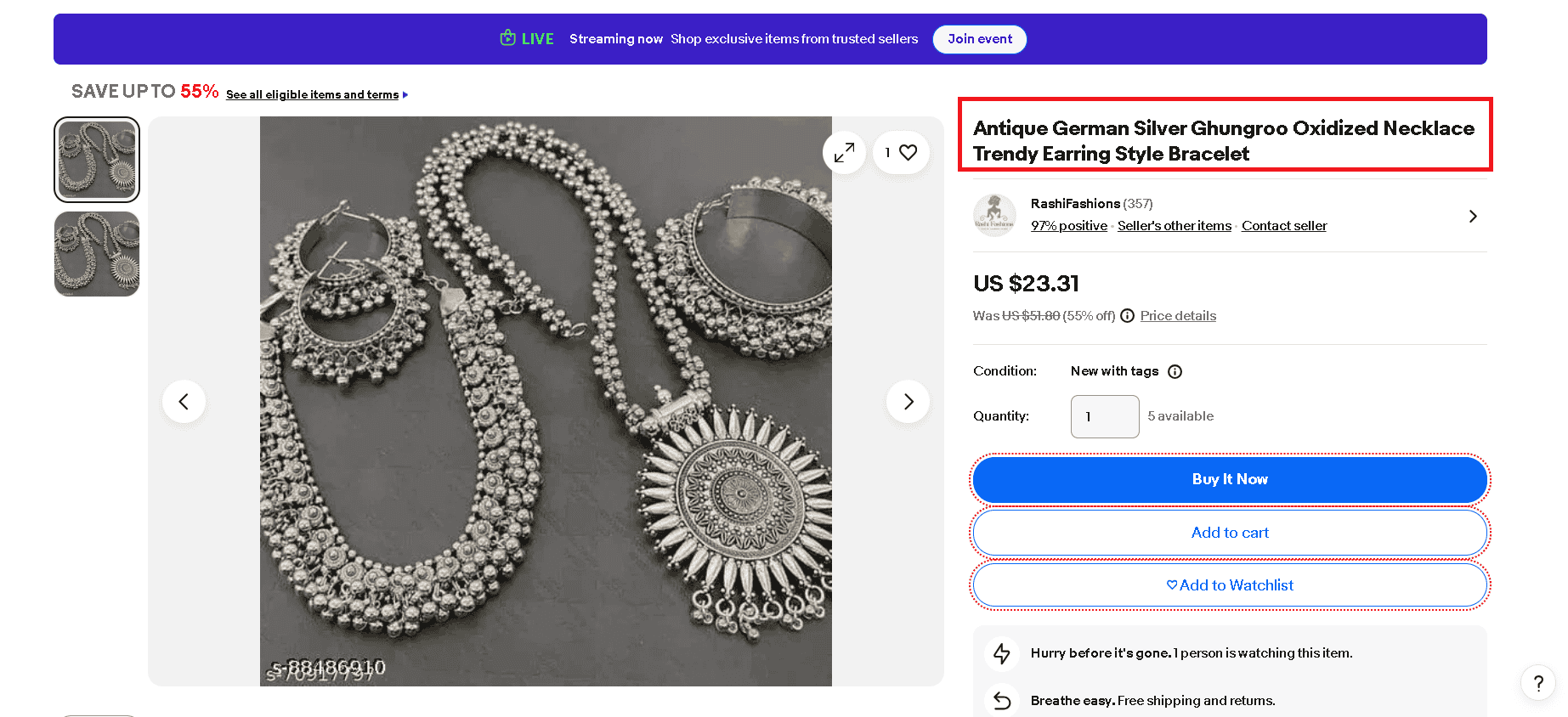1568x717 pixels.
Task: Open the help question mark in bottom corner
Action: 1537,683
